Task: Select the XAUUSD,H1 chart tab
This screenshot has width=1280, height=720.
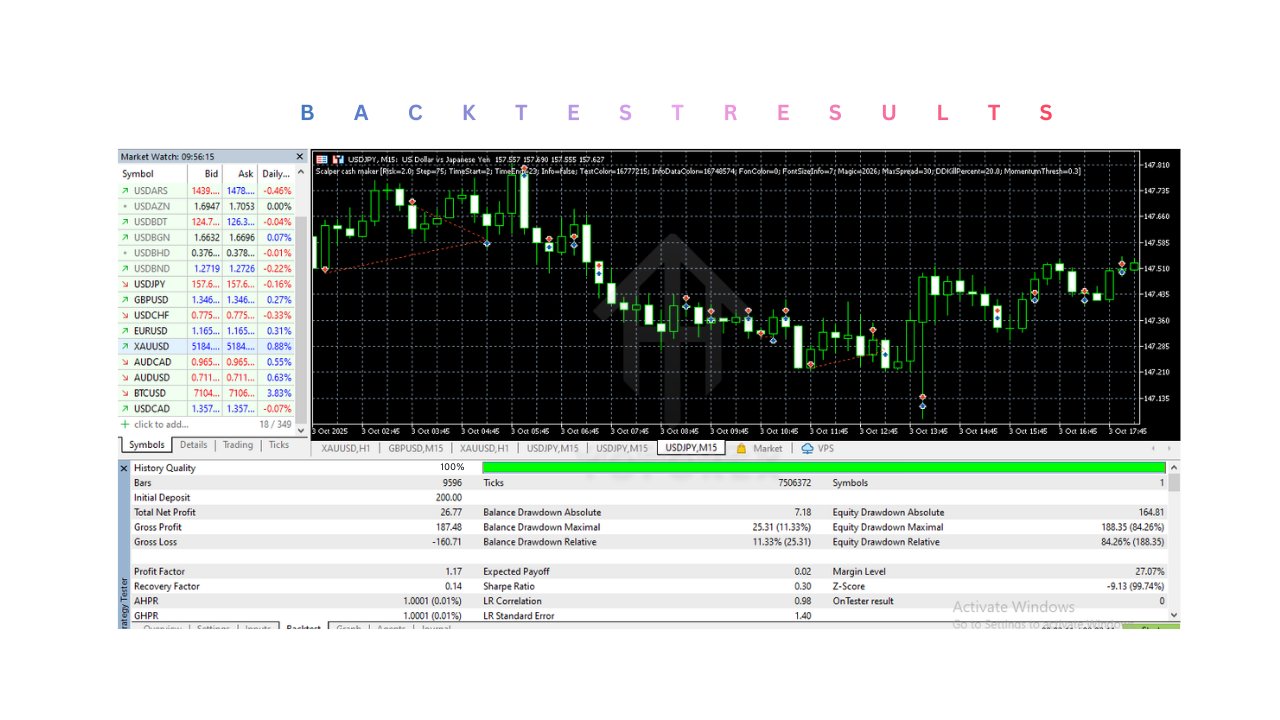Action: tap(345, 448)
